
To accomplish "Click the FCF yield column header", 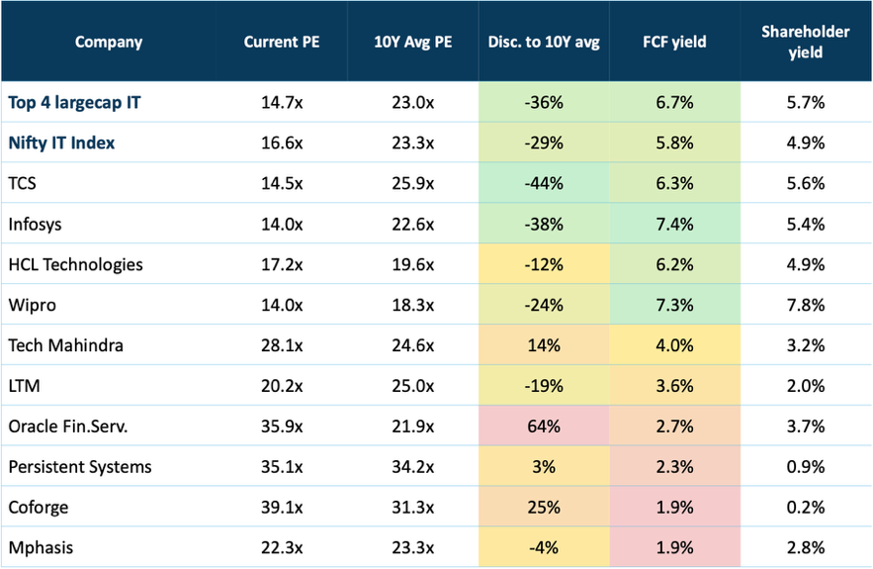I will [x=674, y=42].
